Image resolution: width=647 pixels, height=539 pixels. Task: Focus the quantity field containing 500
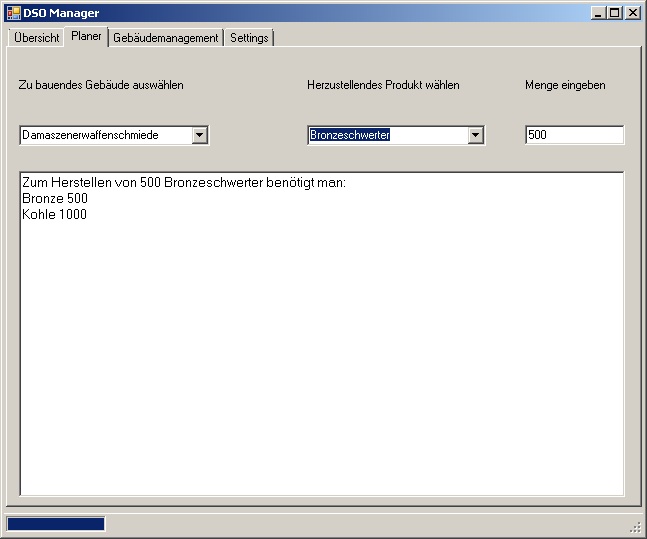pos(573,135)
